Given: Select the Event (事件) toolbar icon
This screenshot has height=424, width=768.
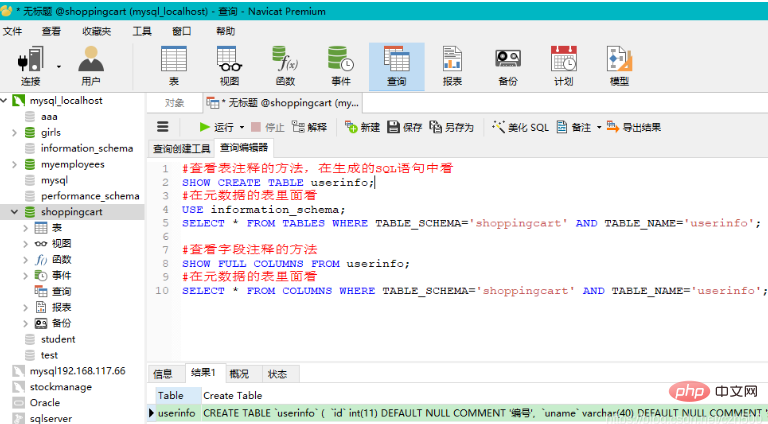Looking at the screenshot, I should [x=341, y=66].
